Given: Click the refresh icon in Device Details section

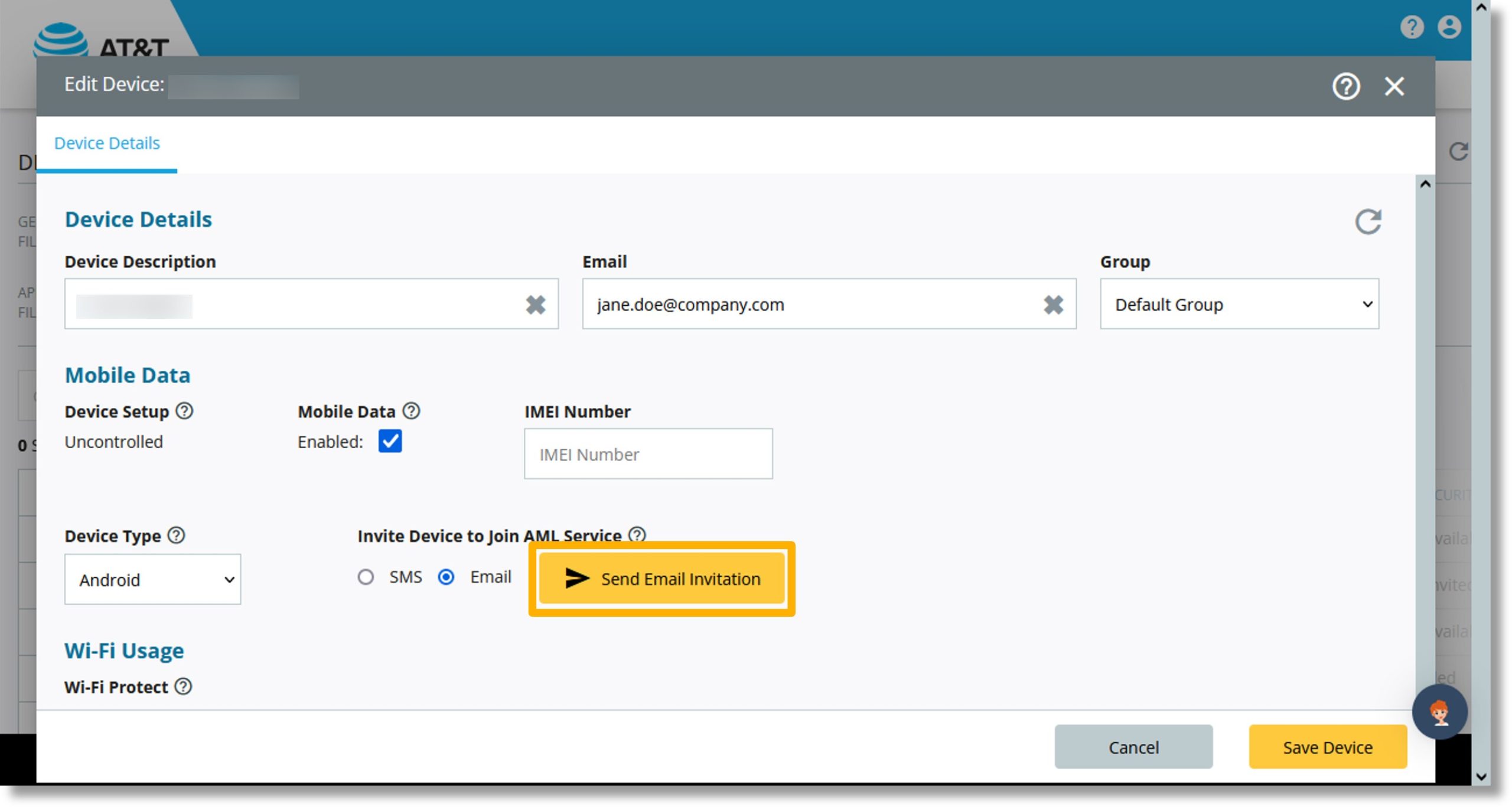Looking at the screenshot, I should point(1368,221).
